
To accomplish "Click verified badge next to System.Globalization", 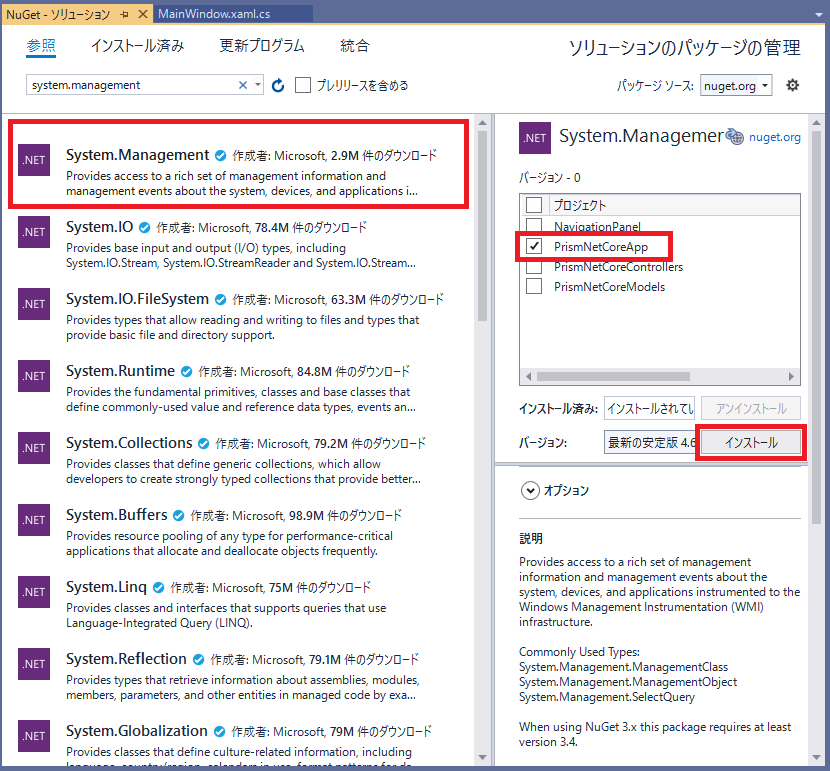I will (219, 731).
